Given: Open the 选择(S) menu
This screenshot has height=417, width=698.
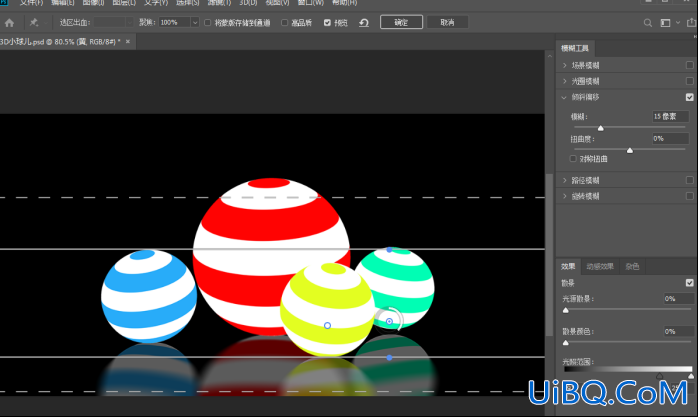Looking at the screenshot, I should [187, 3].
